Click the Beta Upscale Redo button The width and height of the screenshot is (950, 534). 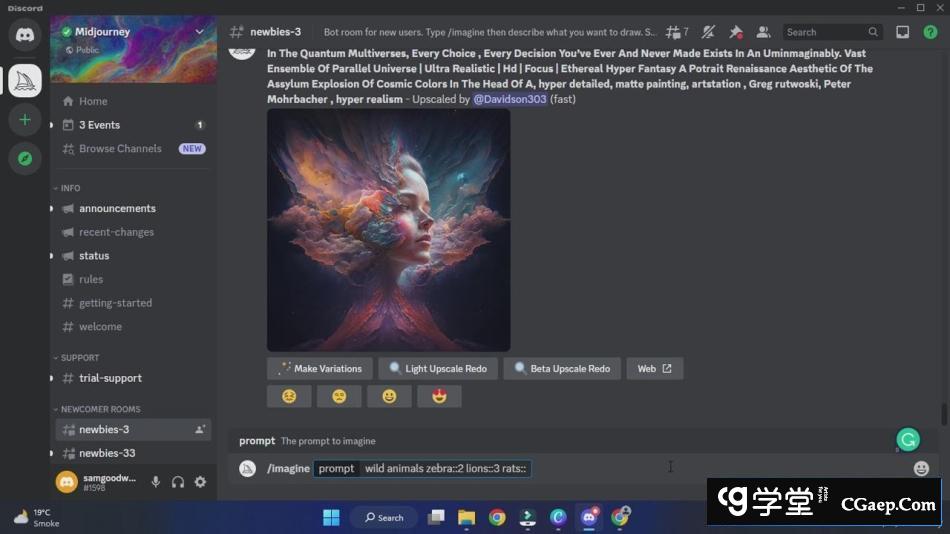[562, 368]
